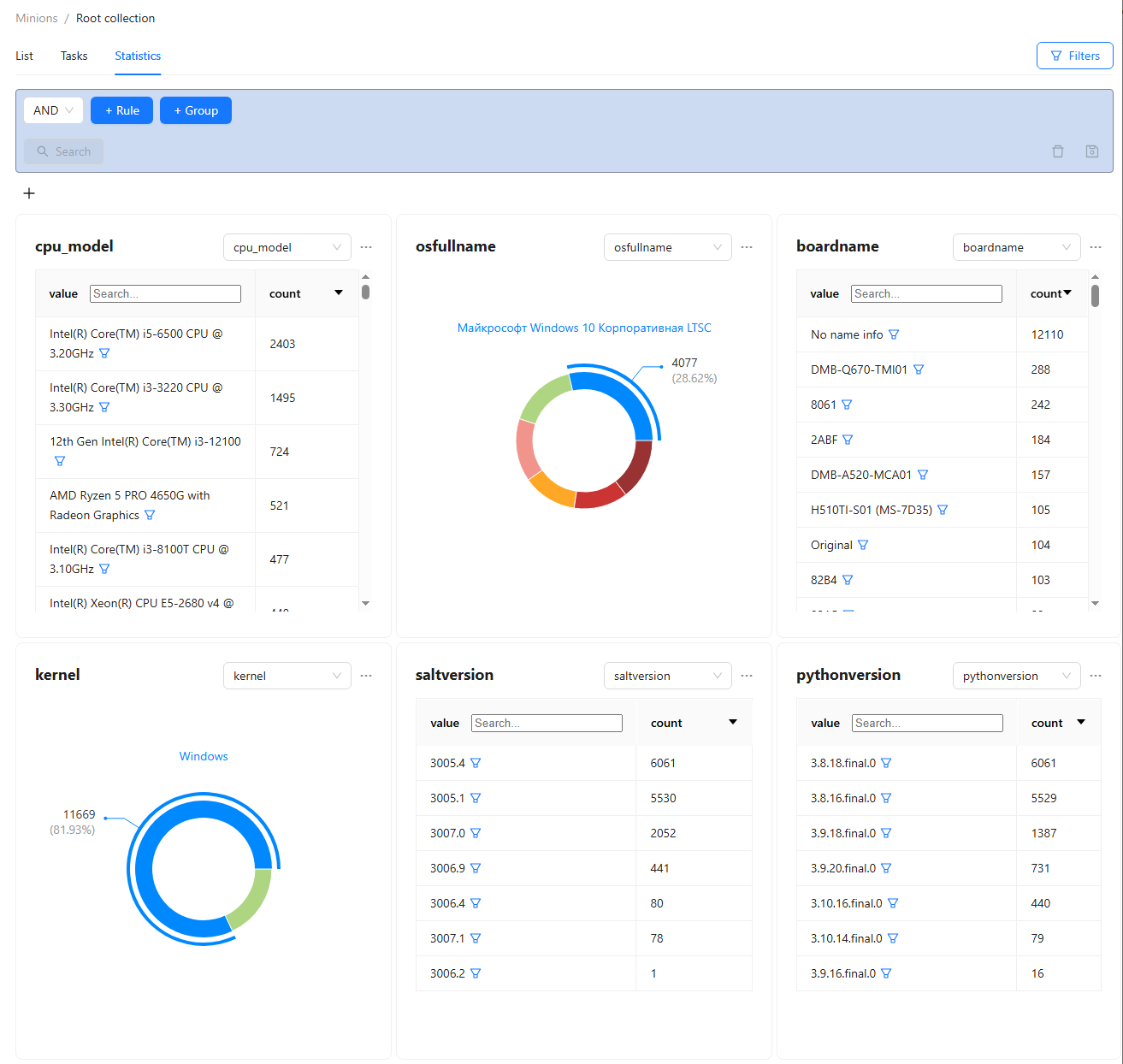1123x1064 pixels.
Task: Filter by saltversion 3006.2
Action: tap(476, 973)
